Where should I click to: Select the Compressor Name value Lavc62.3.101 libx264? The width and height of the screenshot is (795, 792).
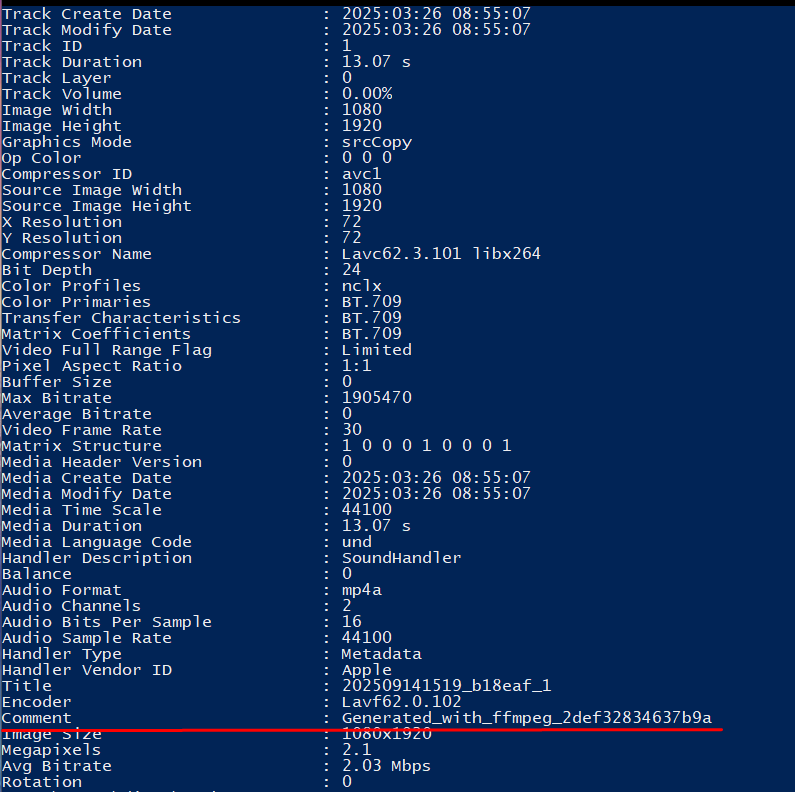441,254
